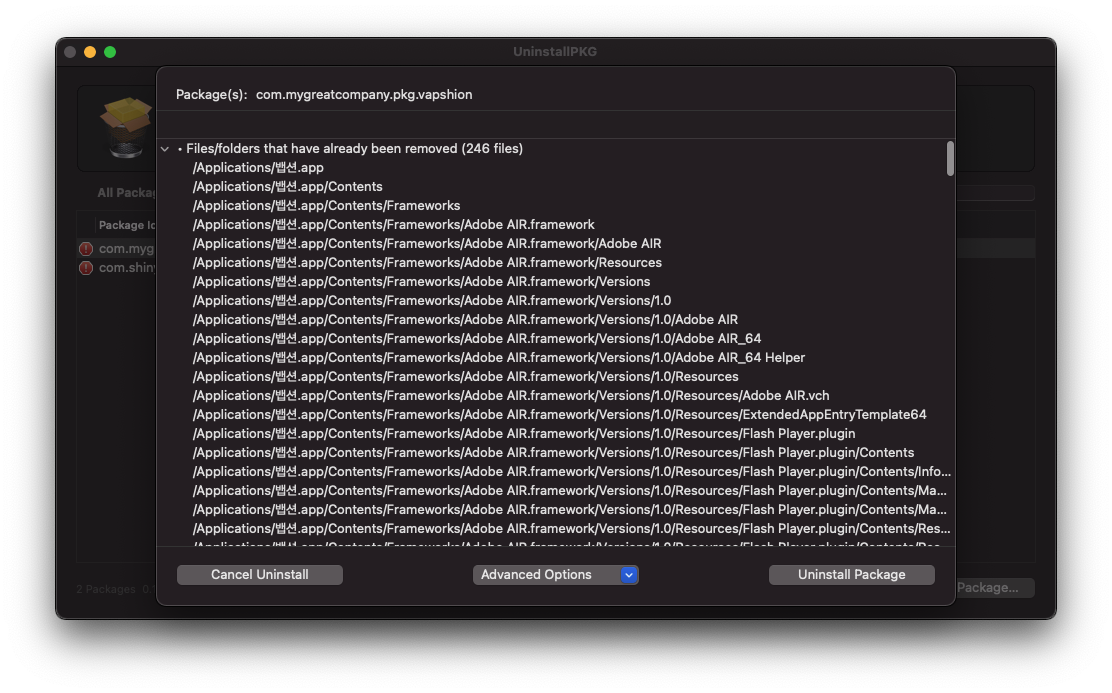Screen dimensions: 1112x693
Task: Click the red warning icon beside com.shin
Action: click(x=86, y=268)
